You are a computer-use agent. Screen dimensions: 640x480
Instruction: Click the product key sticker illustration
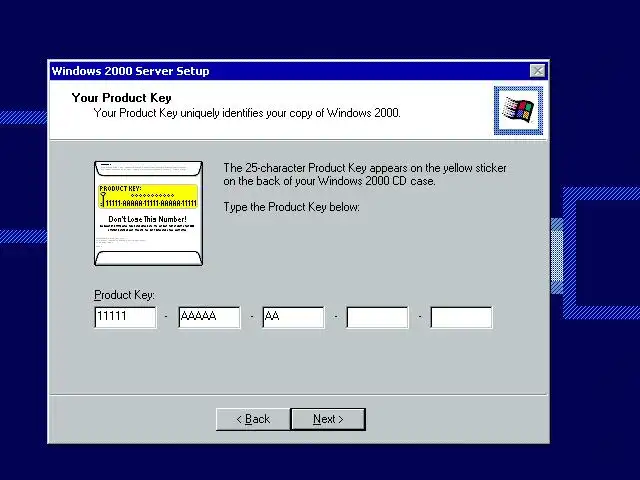click(149, 213)
